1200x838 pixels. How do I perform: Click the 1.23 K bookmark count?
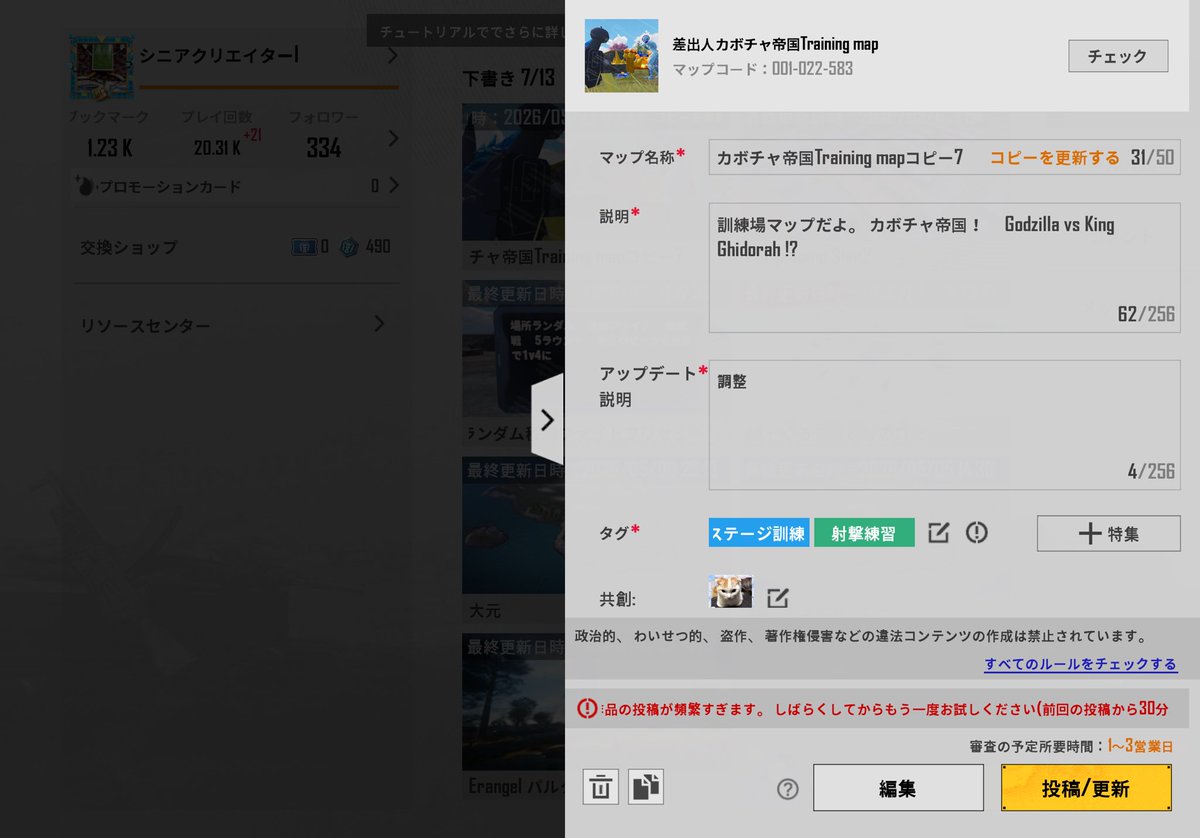click(x=109, y=148)
